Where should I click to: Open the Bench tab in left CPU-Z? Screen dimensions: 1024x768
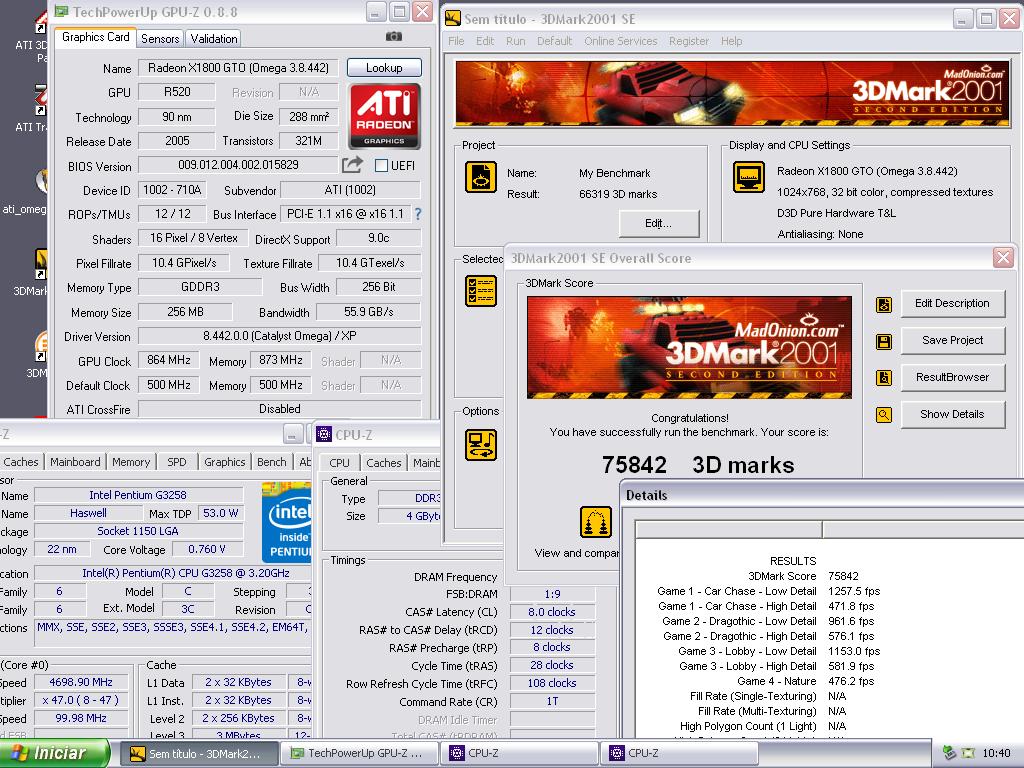[x=271, y=462]
